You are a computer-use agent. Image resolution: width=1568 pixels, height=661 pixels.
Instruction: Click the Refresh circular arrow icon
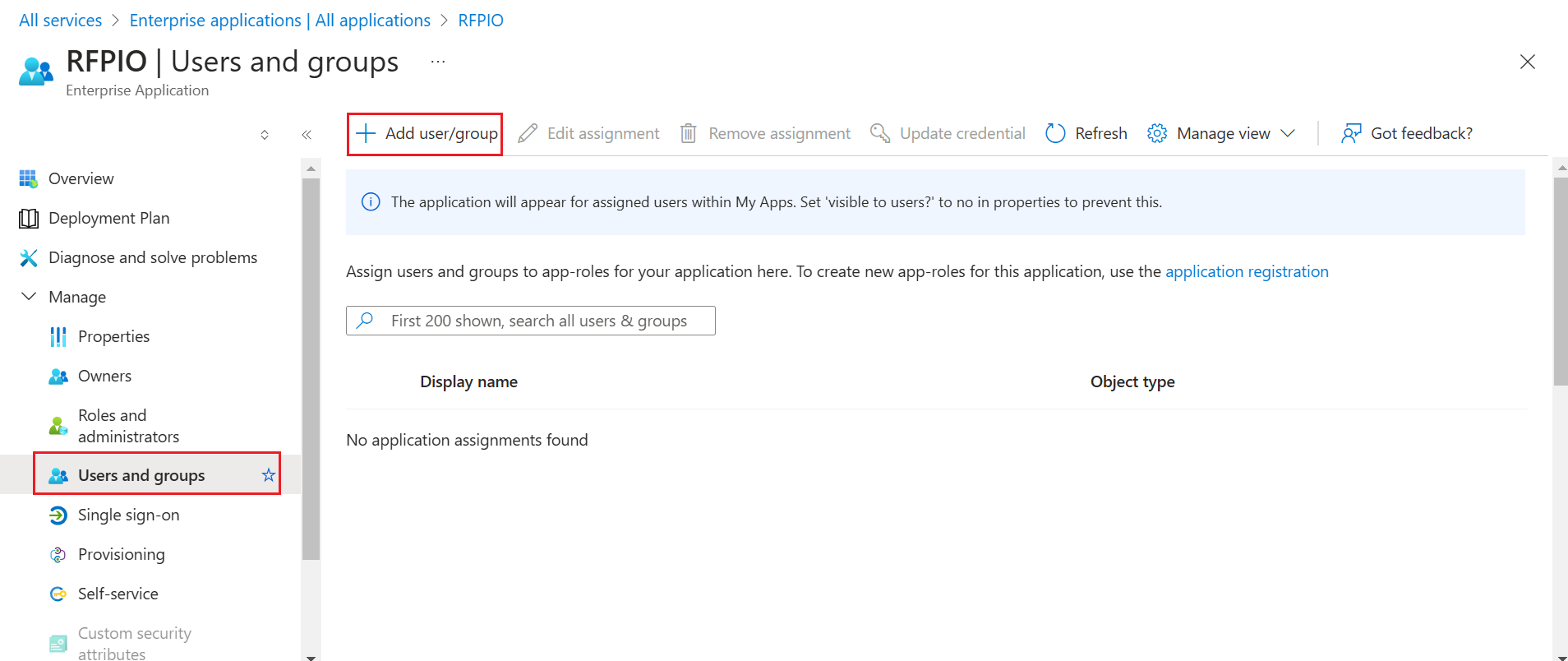(1055, 133)
